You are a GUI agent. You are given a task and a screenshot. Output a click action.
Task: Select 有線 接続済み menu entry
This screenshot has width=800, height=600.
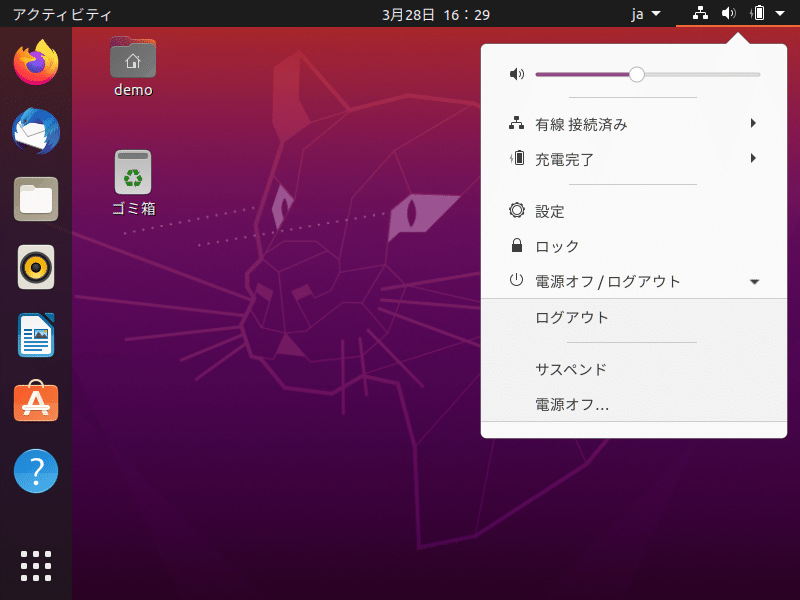click(634, 123)
